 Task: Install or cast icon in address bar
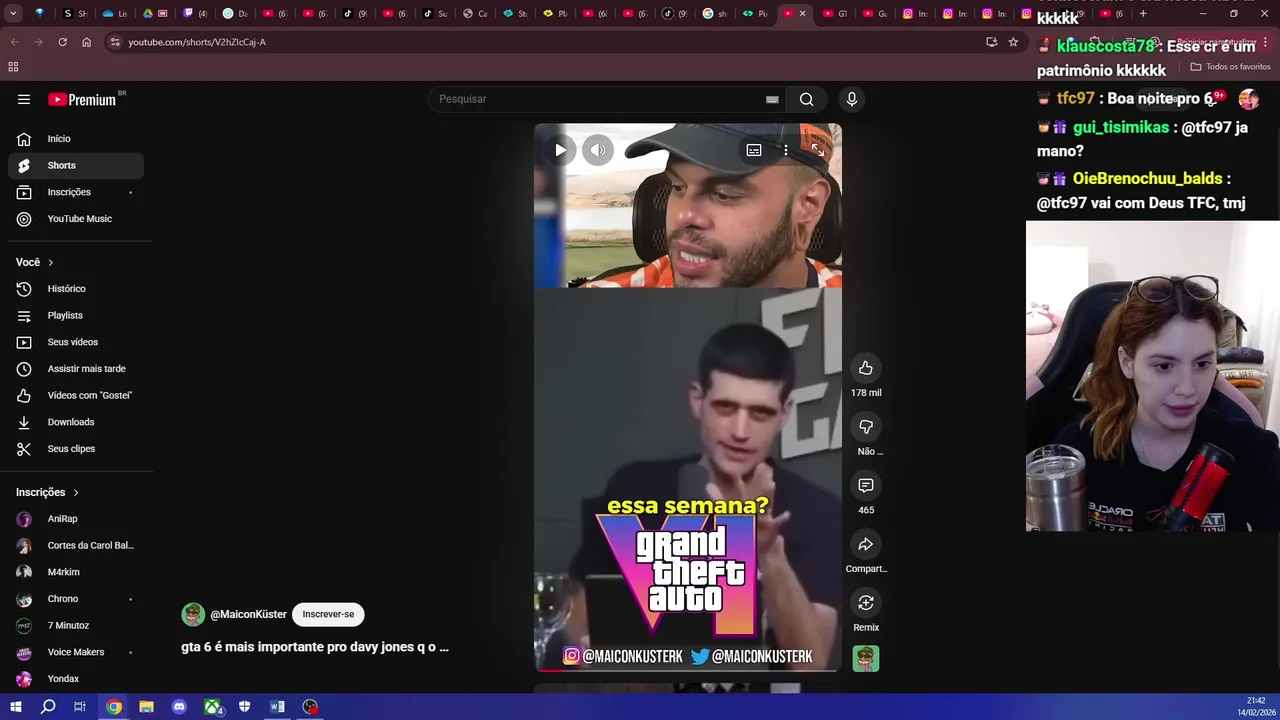(x=991, y=42)
